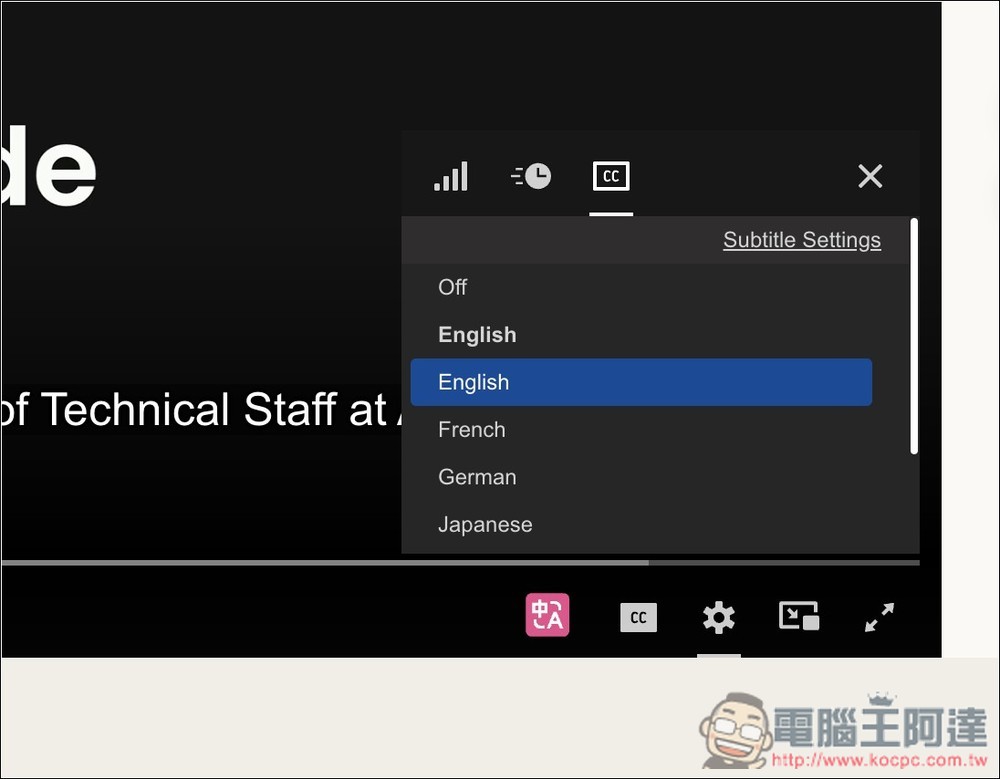Enable picture-in-picture mode
1000x779 pixels.
(x=799, y=616)
